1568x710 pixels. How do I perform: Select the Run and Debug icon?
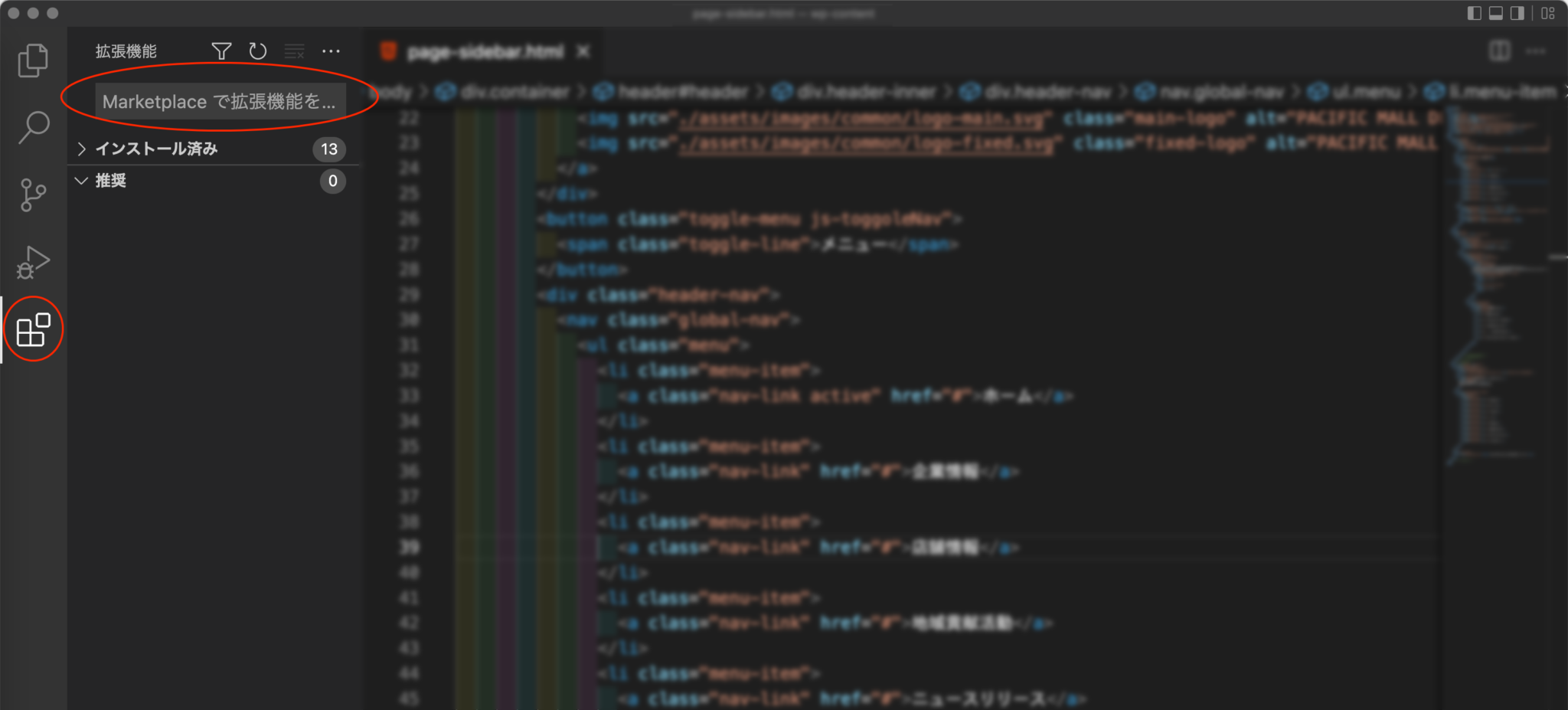coord(33,262)
